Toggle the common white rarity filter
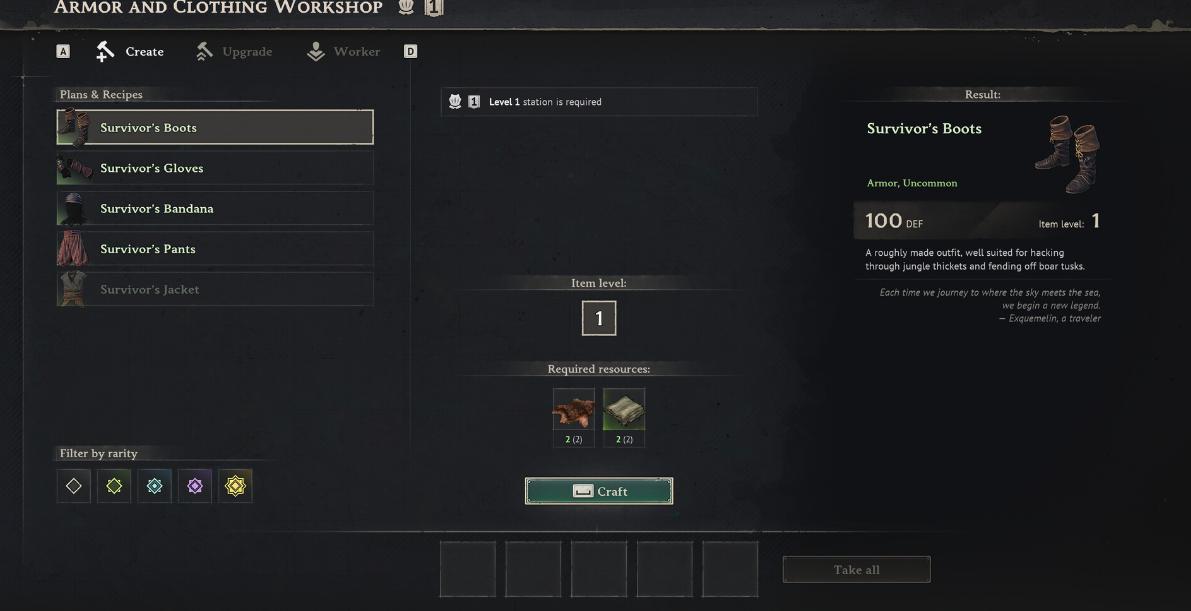1191x611 pixels. 74,486
